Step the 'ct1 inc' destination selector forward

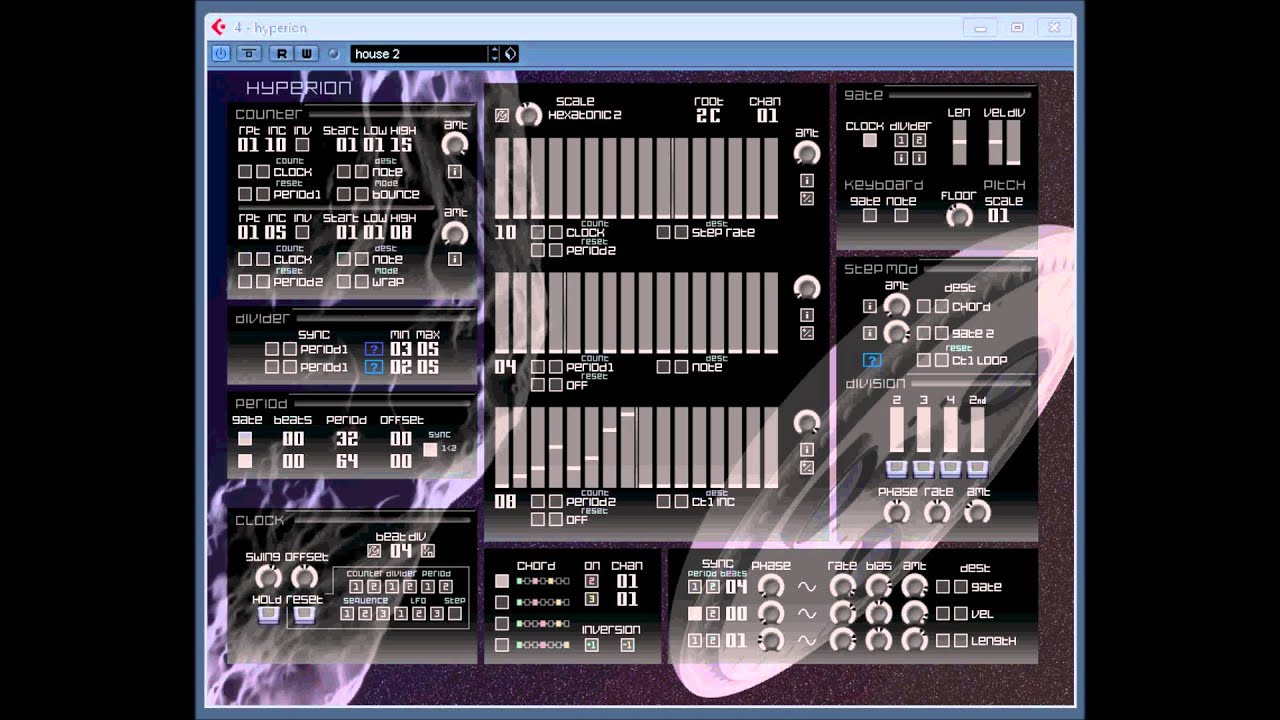click(681, 501)
